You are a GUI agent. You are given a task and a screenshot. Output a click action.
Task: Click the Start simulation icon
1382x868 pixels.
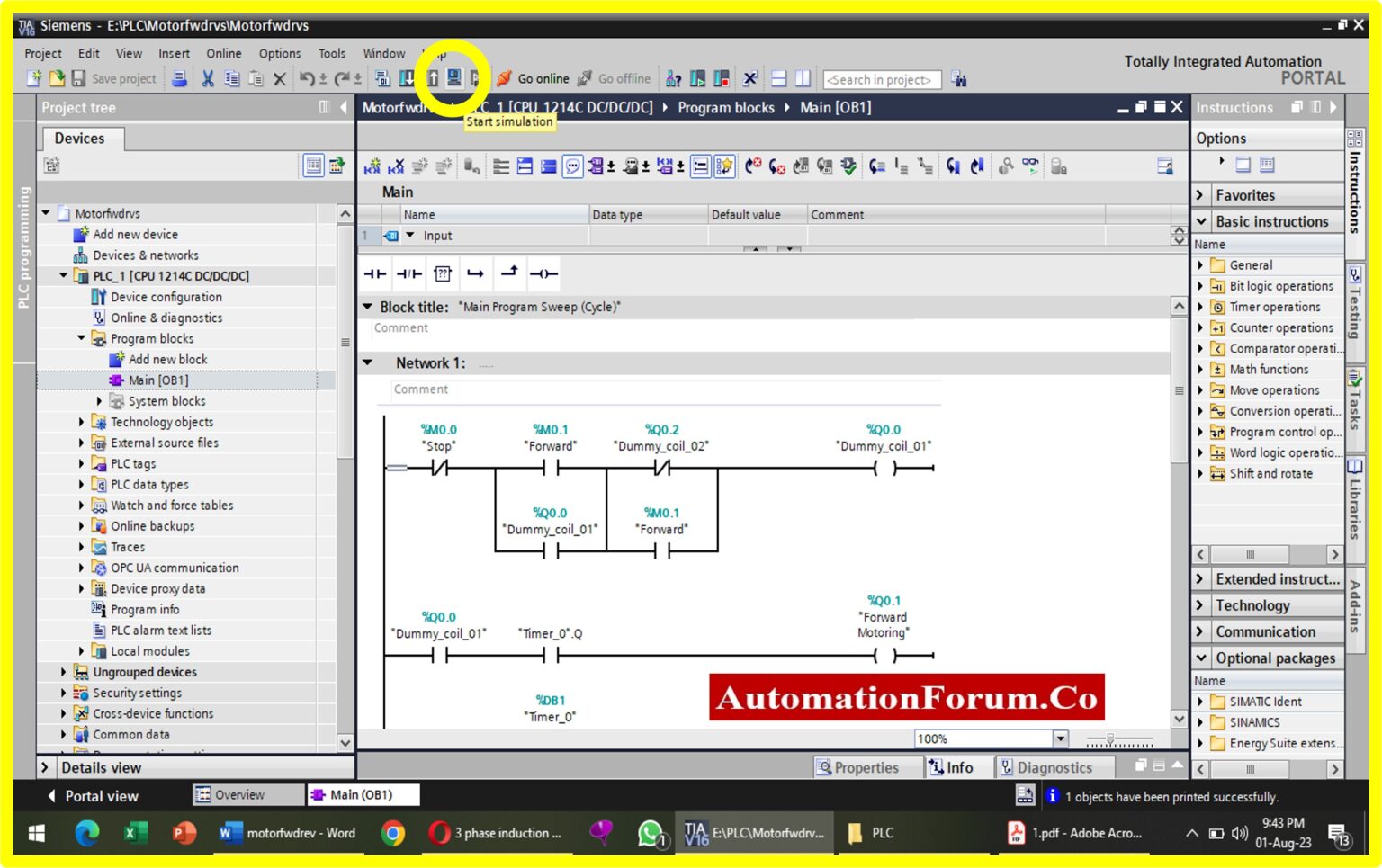[x=454, y=77]
